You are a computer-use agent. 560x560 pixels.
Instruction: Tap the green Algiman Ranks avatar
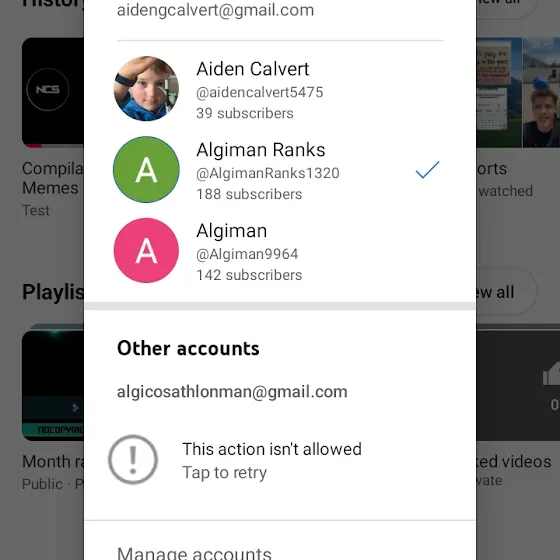(146, 170)
